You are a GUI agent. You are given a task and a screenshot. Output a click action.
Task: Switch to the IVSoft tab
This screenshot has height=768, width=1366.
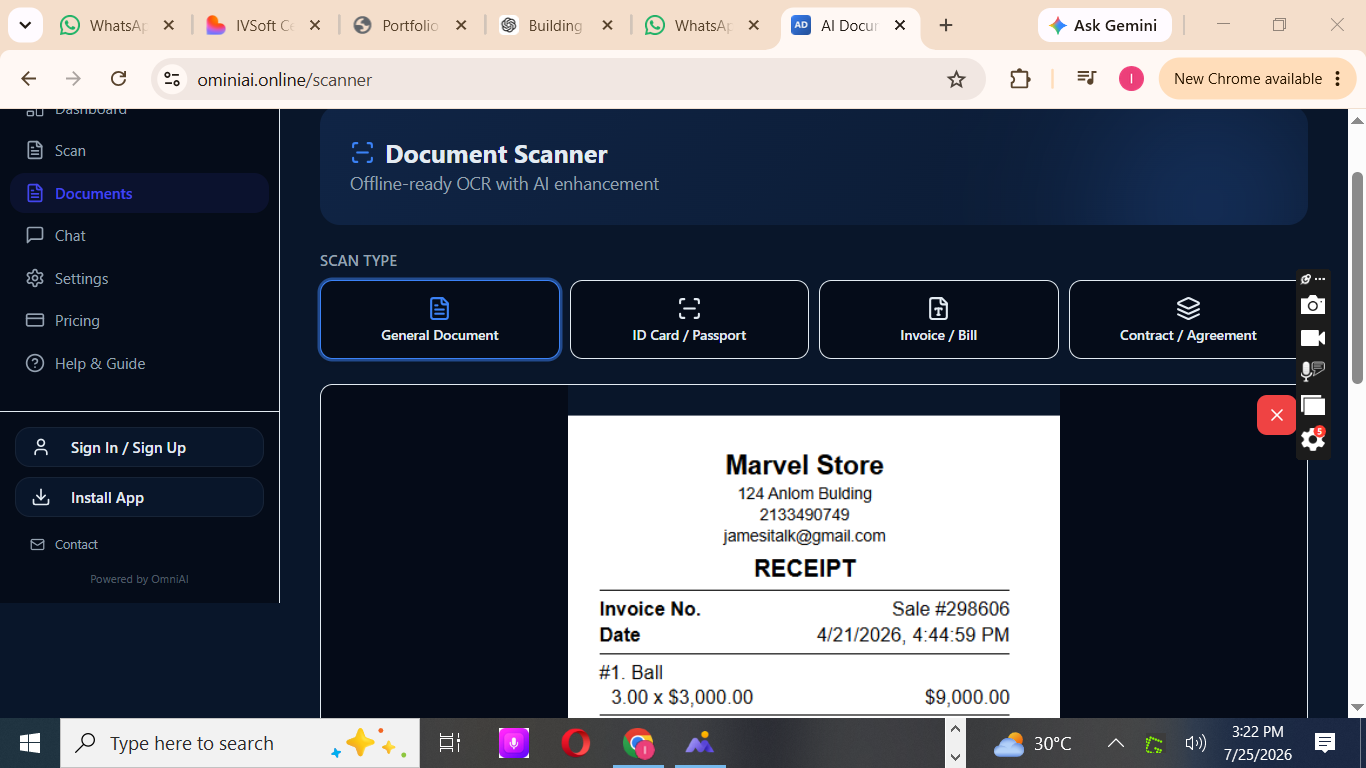click(x=264, y=25)
